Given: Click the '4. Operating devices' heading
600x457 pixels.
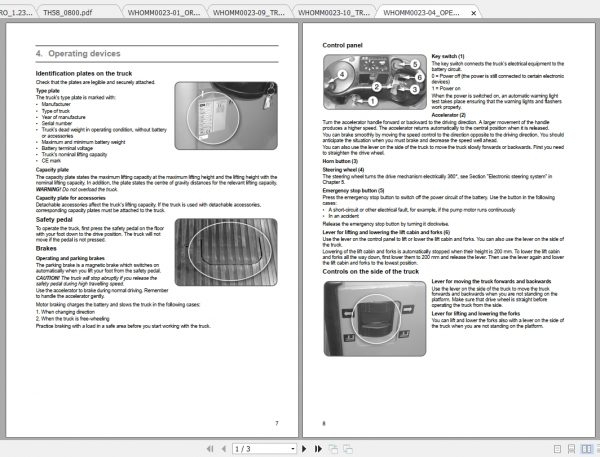Looking at the screenshot, I should (x=78, y=54).
